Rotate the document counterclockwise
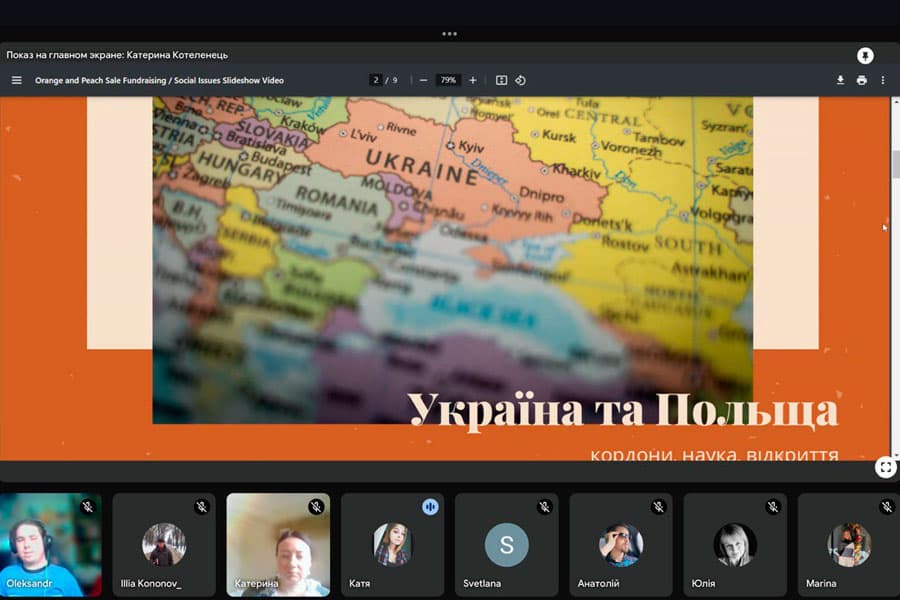The image size is (900, 600). coord(521,80)
